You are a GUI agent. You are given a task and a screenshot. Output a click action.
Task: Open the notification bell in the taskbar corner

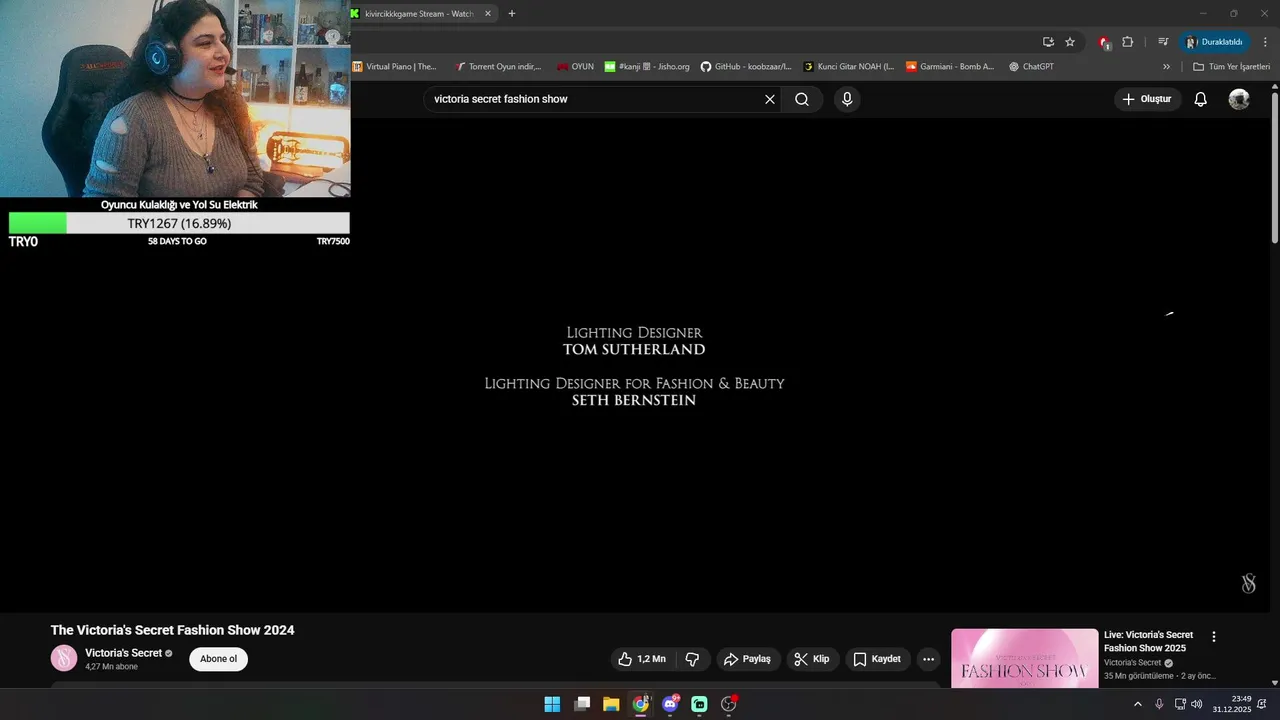tap(1262, 704)
